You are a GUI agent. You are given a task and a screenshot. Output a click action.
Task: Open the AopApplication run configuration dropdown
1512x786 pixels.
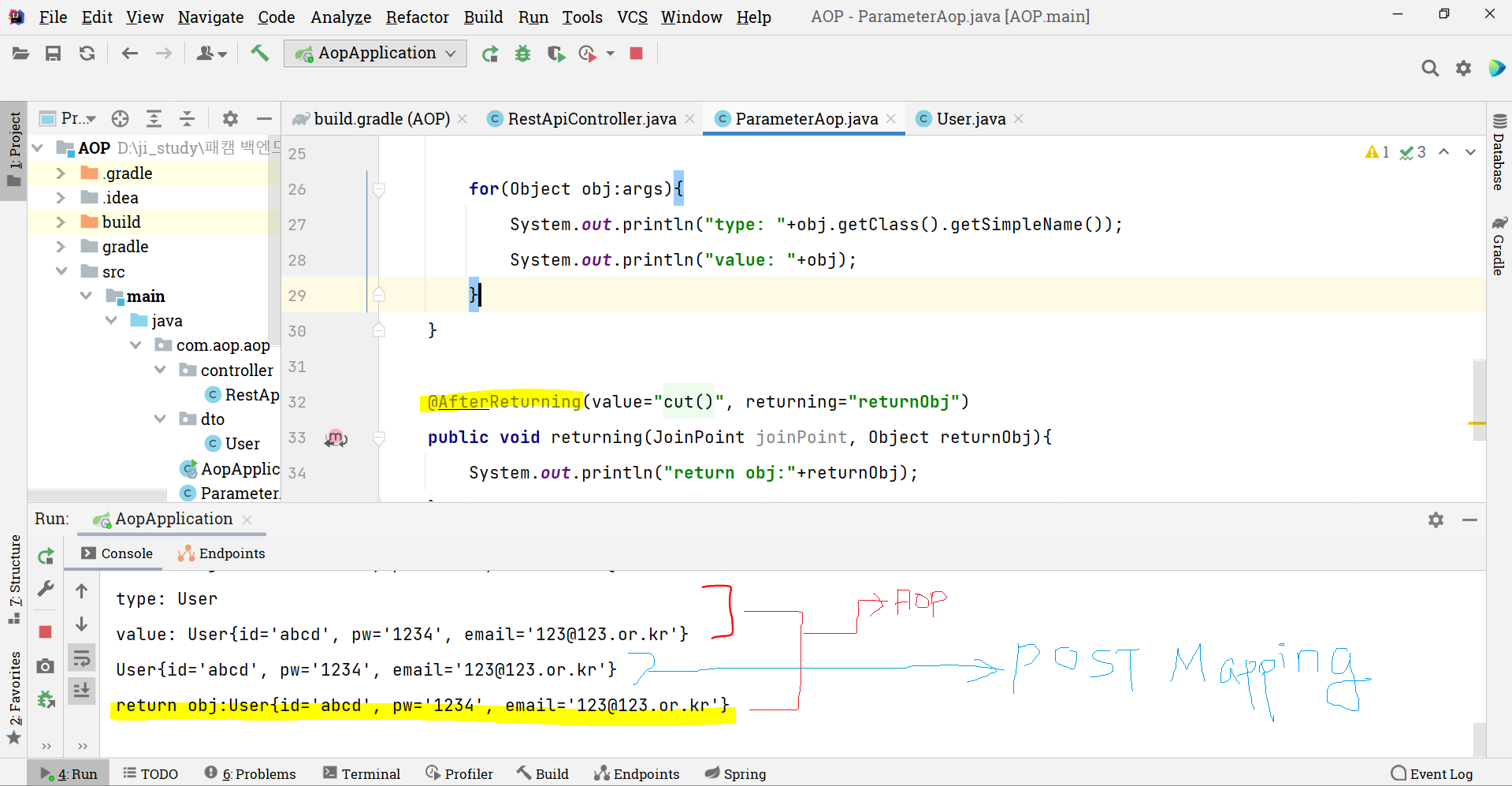click(x=376, y=53)
